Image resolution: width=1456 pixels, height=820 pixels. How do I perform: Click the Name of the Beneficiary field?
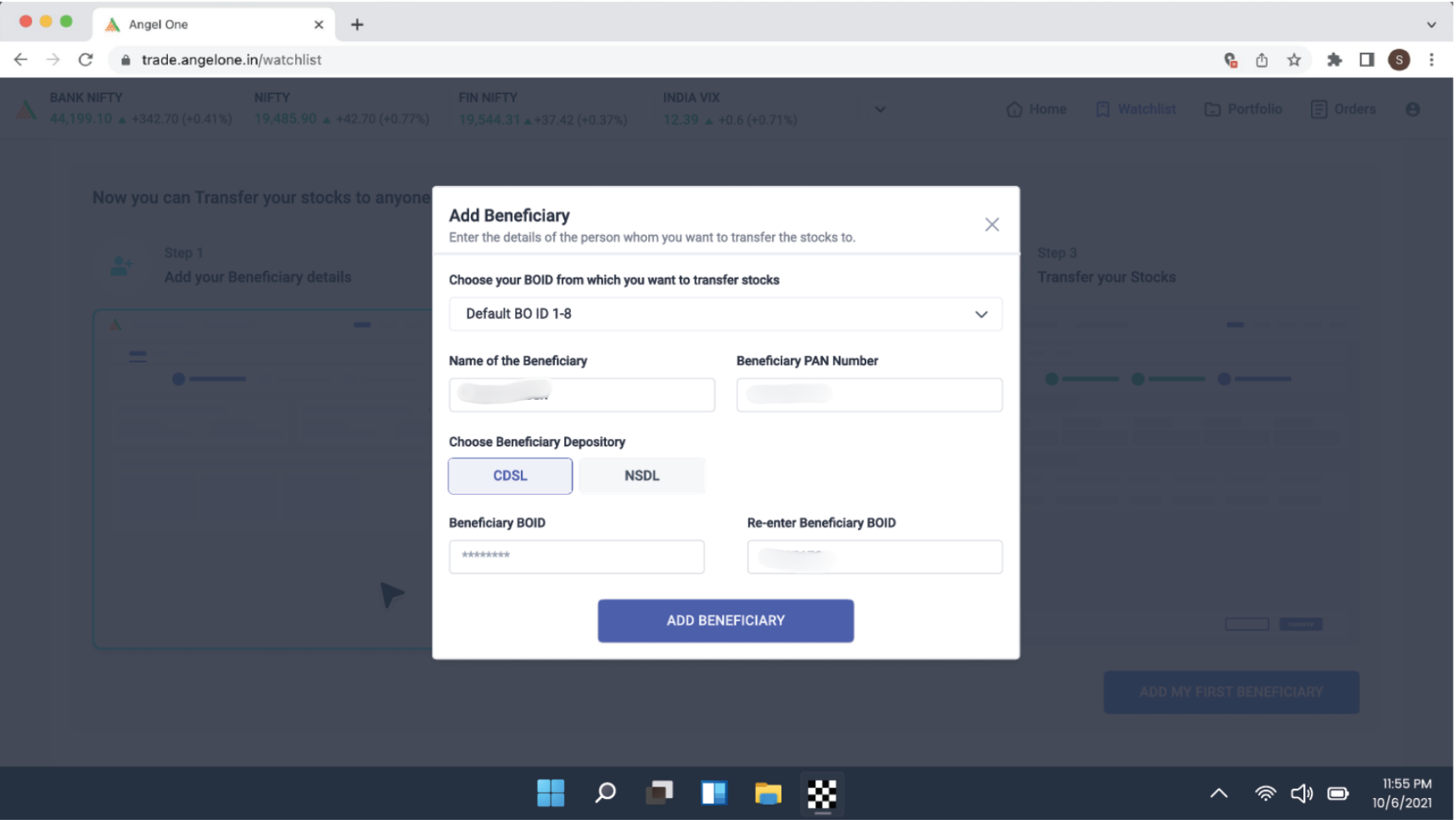tap(581, 395)
